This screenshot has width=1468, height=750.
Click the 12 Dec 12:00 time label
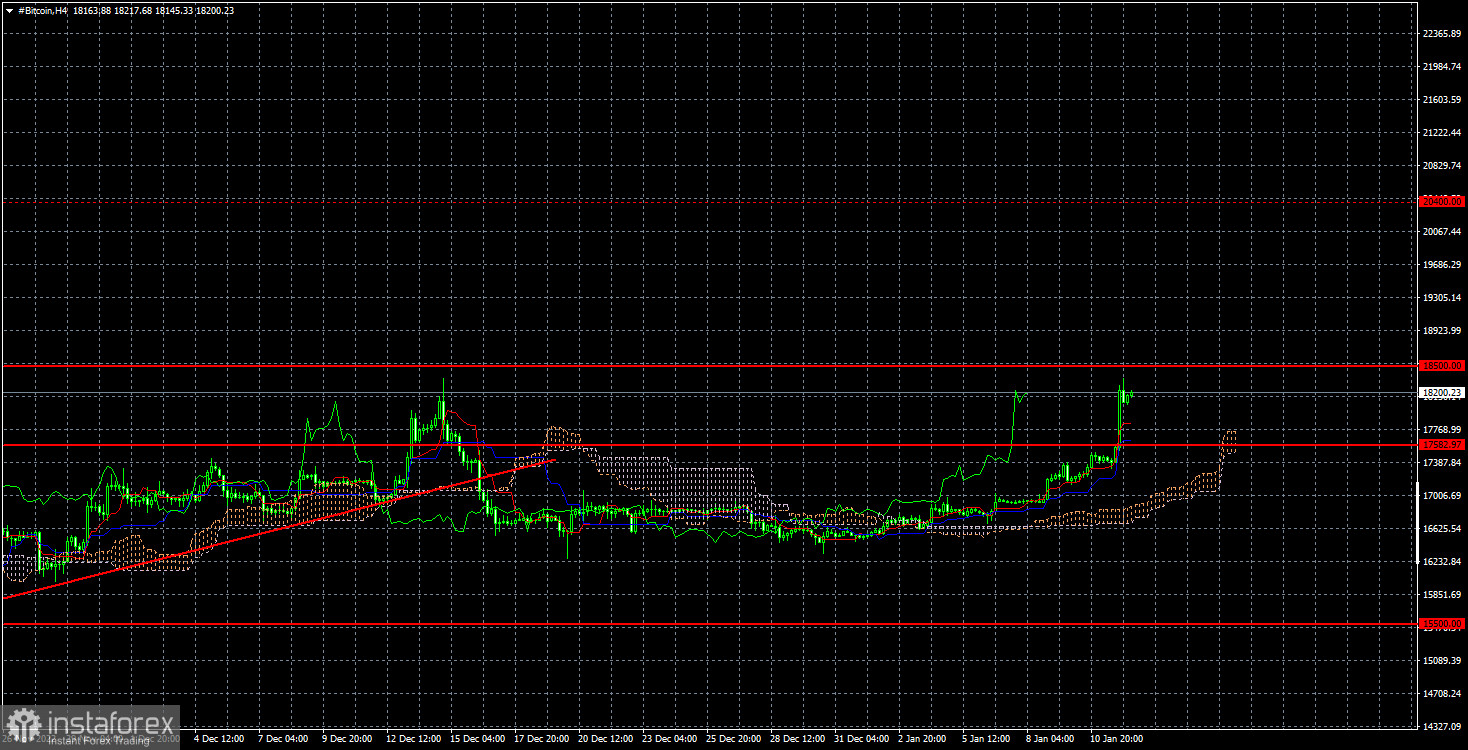[414, 739]
